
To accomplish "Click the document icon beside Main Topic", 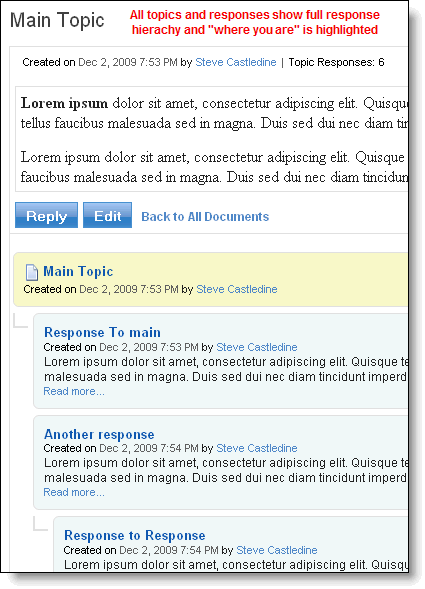I will [x=32, y=272].
